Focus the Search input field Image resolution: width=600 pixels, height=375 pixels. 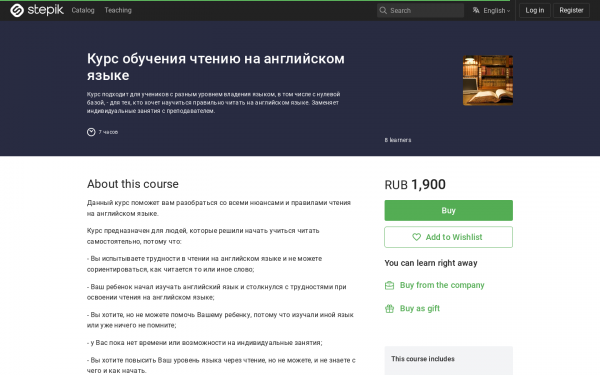421,10
